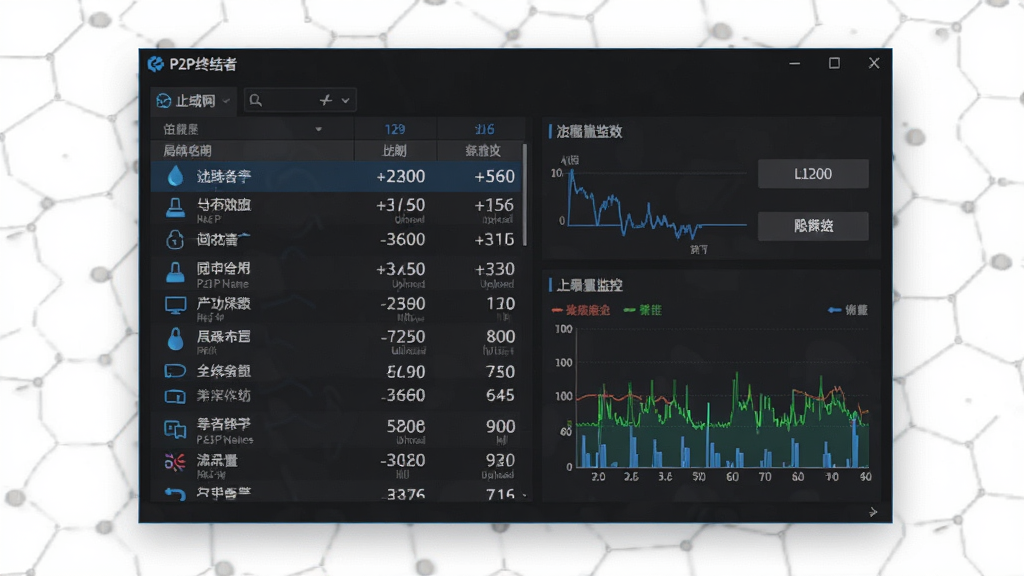Screen dimensions: 1024x576
Task: Select the highlighted row with +2300 value
Action: [336, 176]
